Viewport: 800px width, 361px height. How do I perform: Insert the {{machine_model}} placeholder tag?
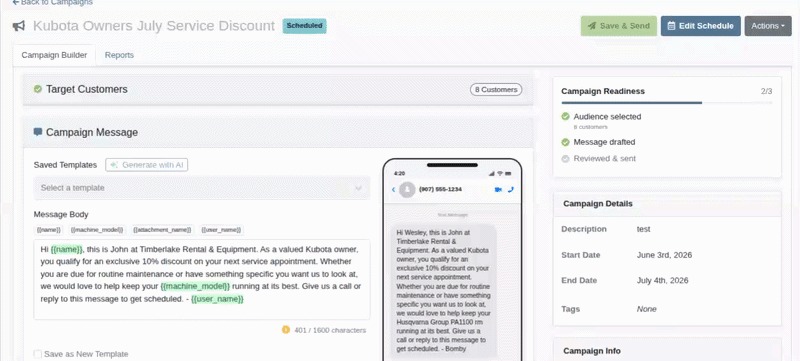click(x=97, y=230)
